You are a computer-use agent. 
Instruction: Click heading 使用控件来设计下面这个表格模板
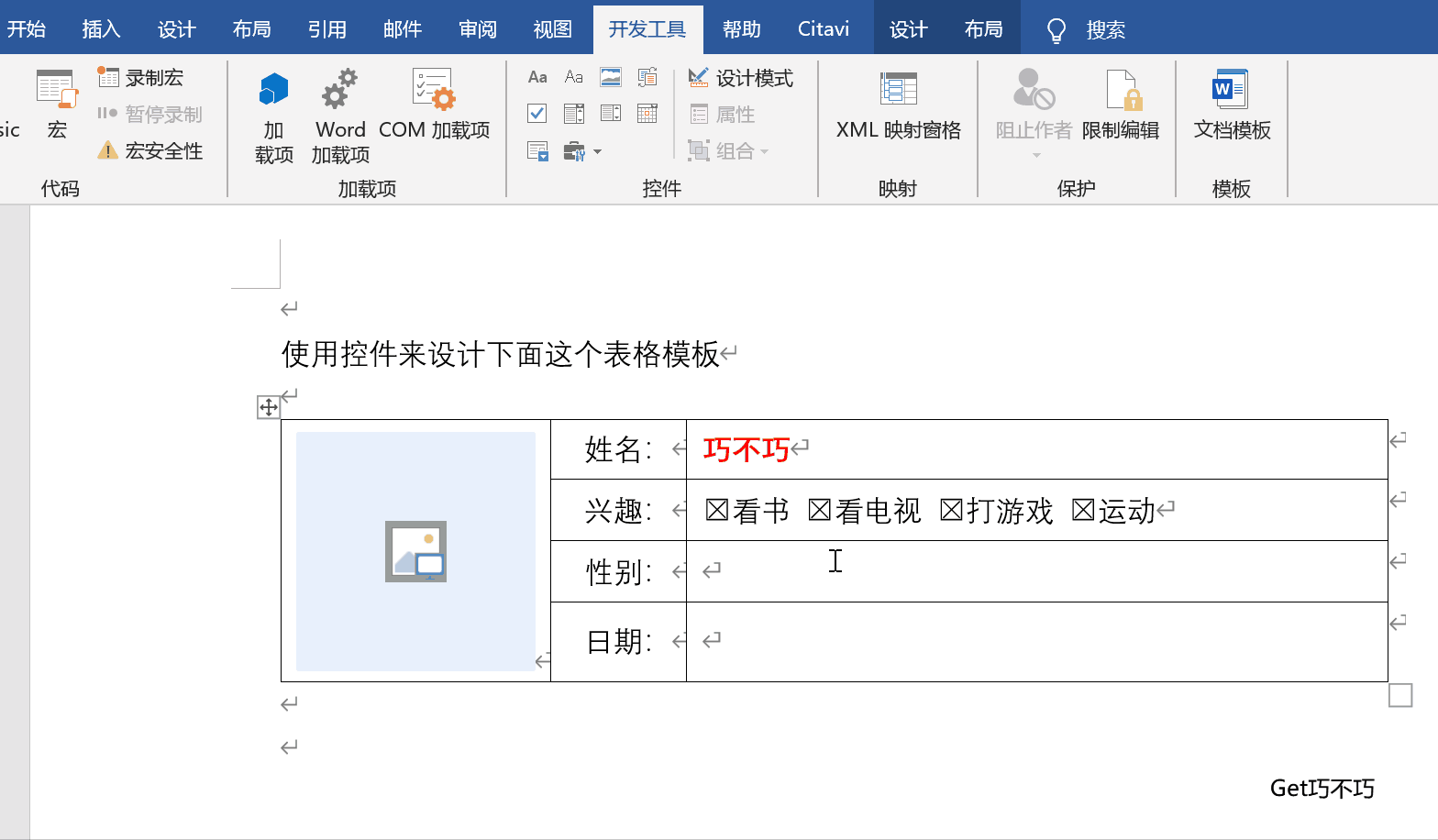tap(501, 354)
